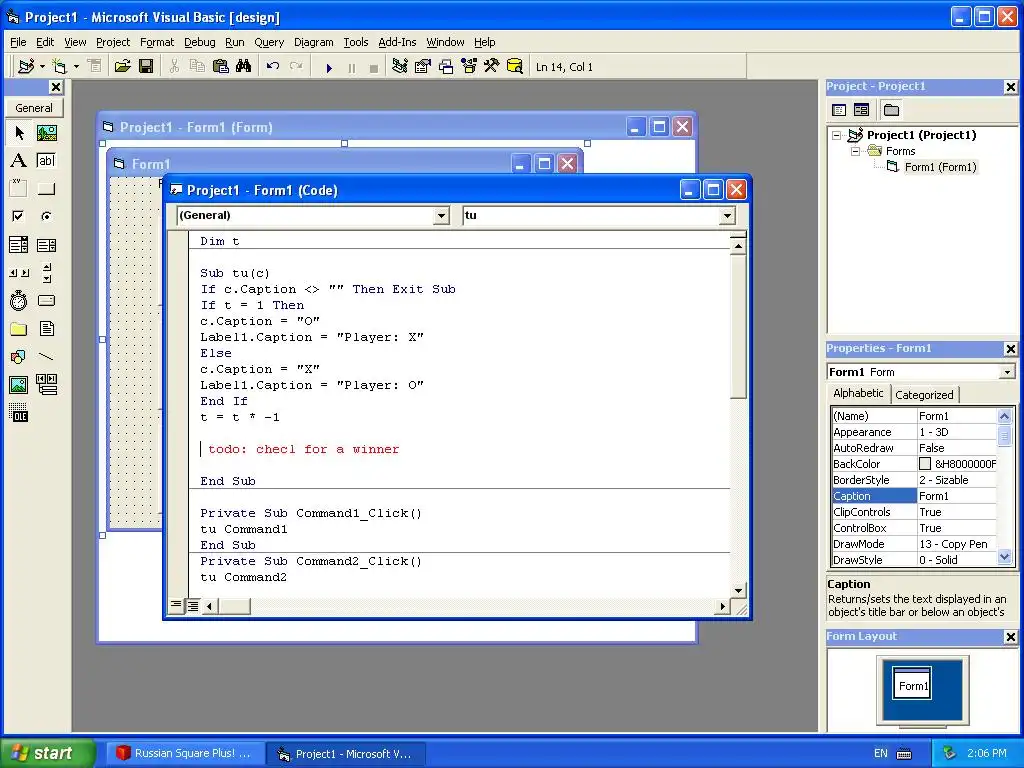This screenshot has width=1024, height=768.
Task: Click the BackColor color swatch
Action: 925,464
